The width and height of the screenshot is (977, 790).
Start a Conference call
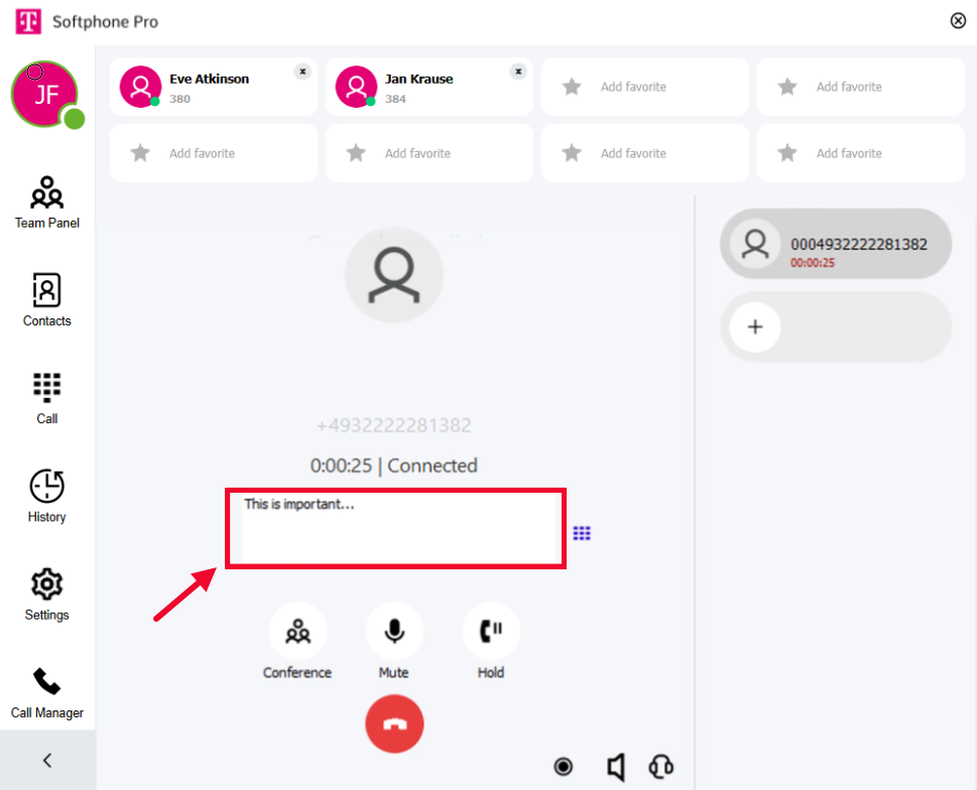tap(298, 642)
